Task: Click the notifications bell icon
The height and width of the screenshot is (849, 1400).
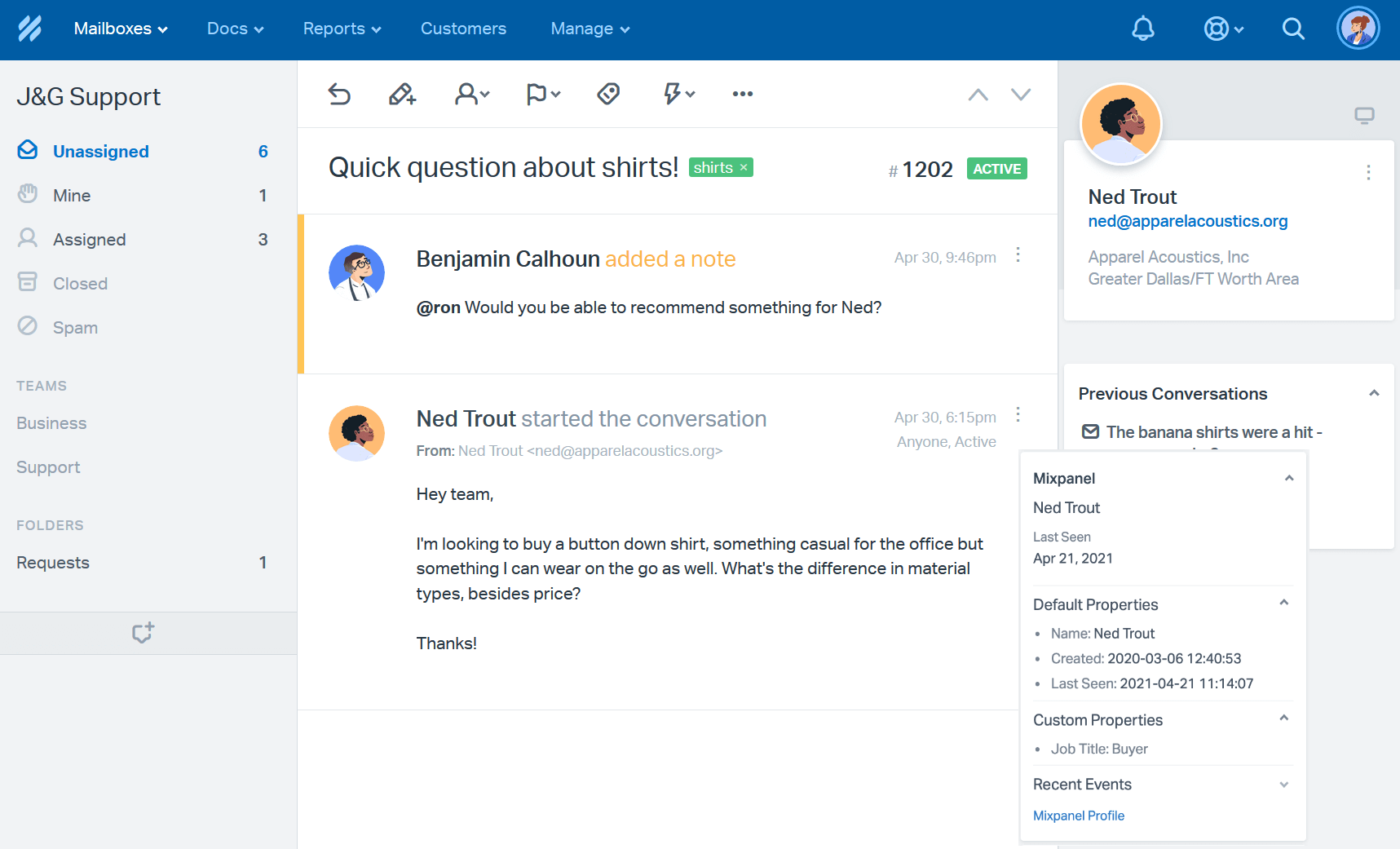Action: [x=1142, y=29]
